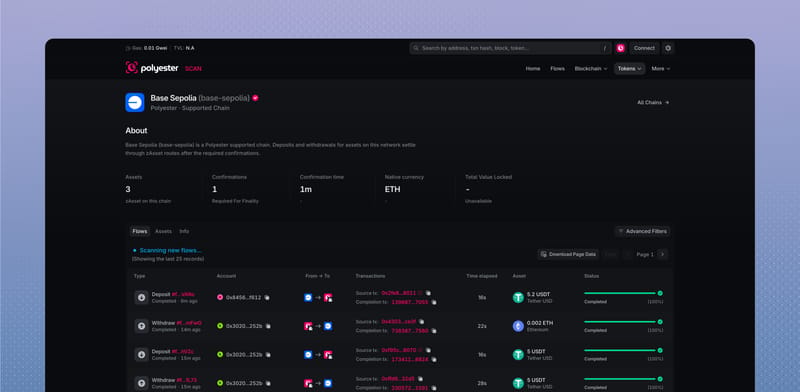Click the Native currency ETH value

(392, 189)
